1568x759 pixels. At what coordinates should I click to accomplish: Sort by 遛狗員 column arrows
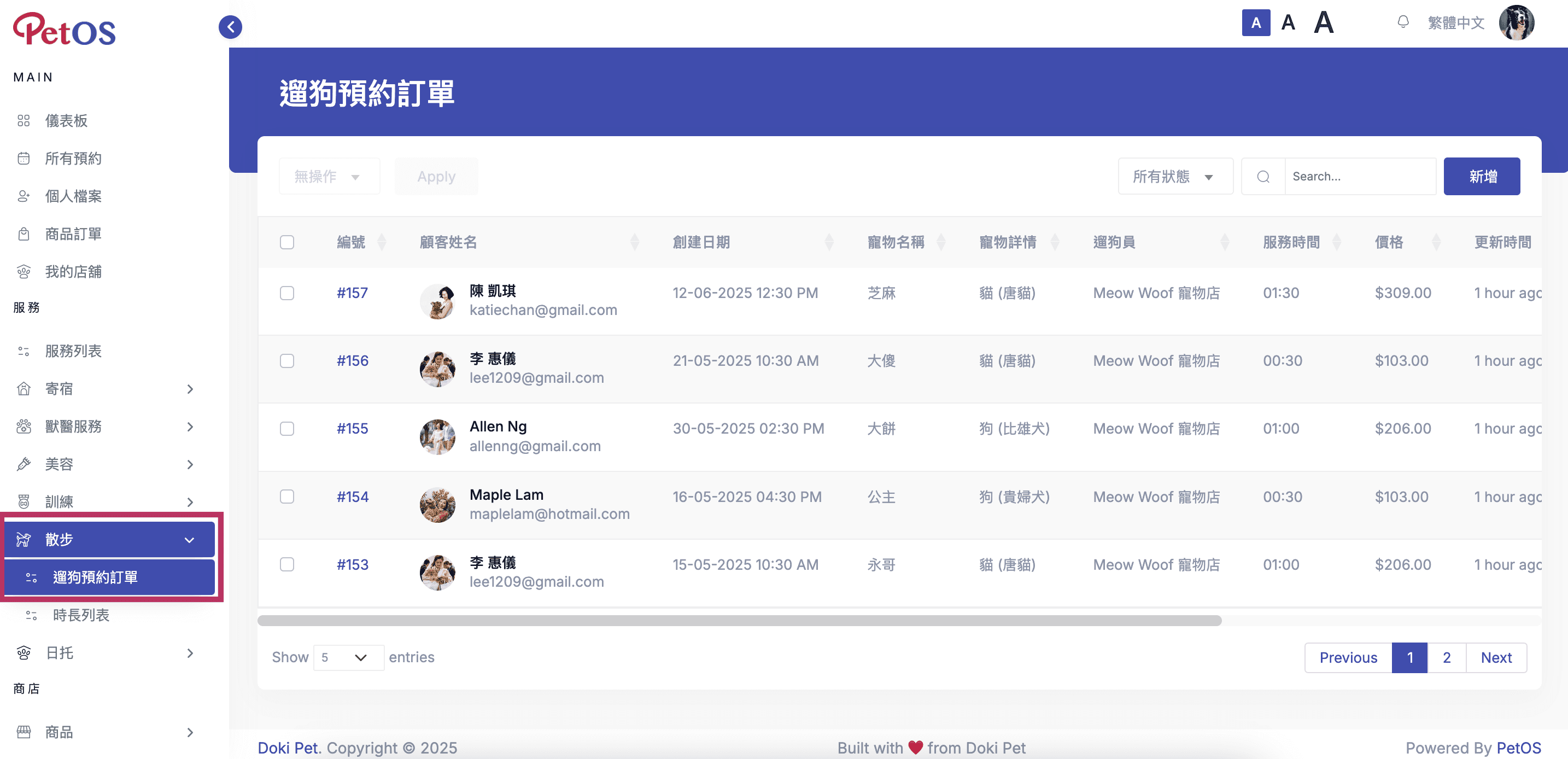(x=1225, y=242)
